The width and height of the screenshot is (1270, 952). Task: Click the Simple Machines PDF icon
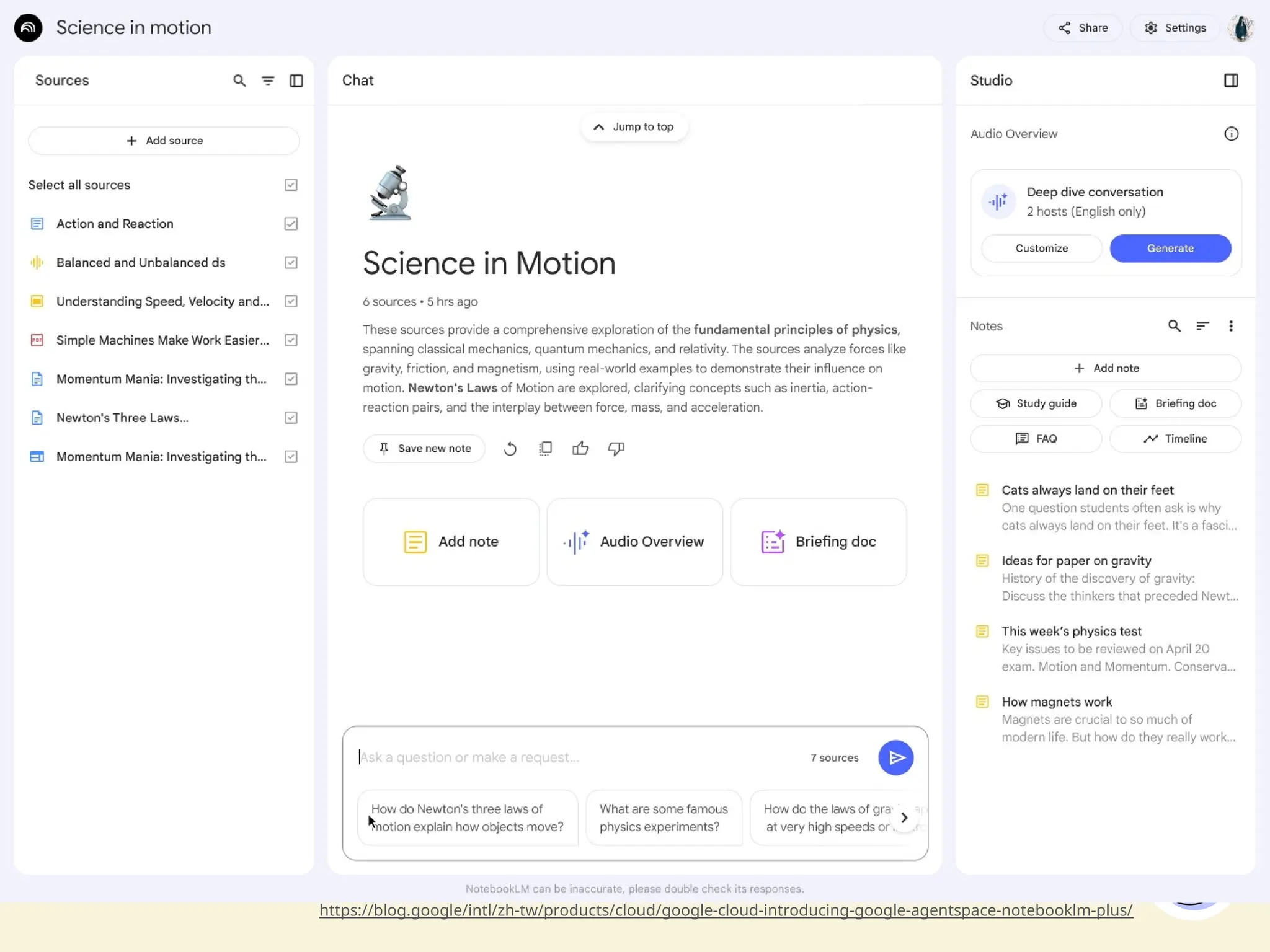[37, 340]
